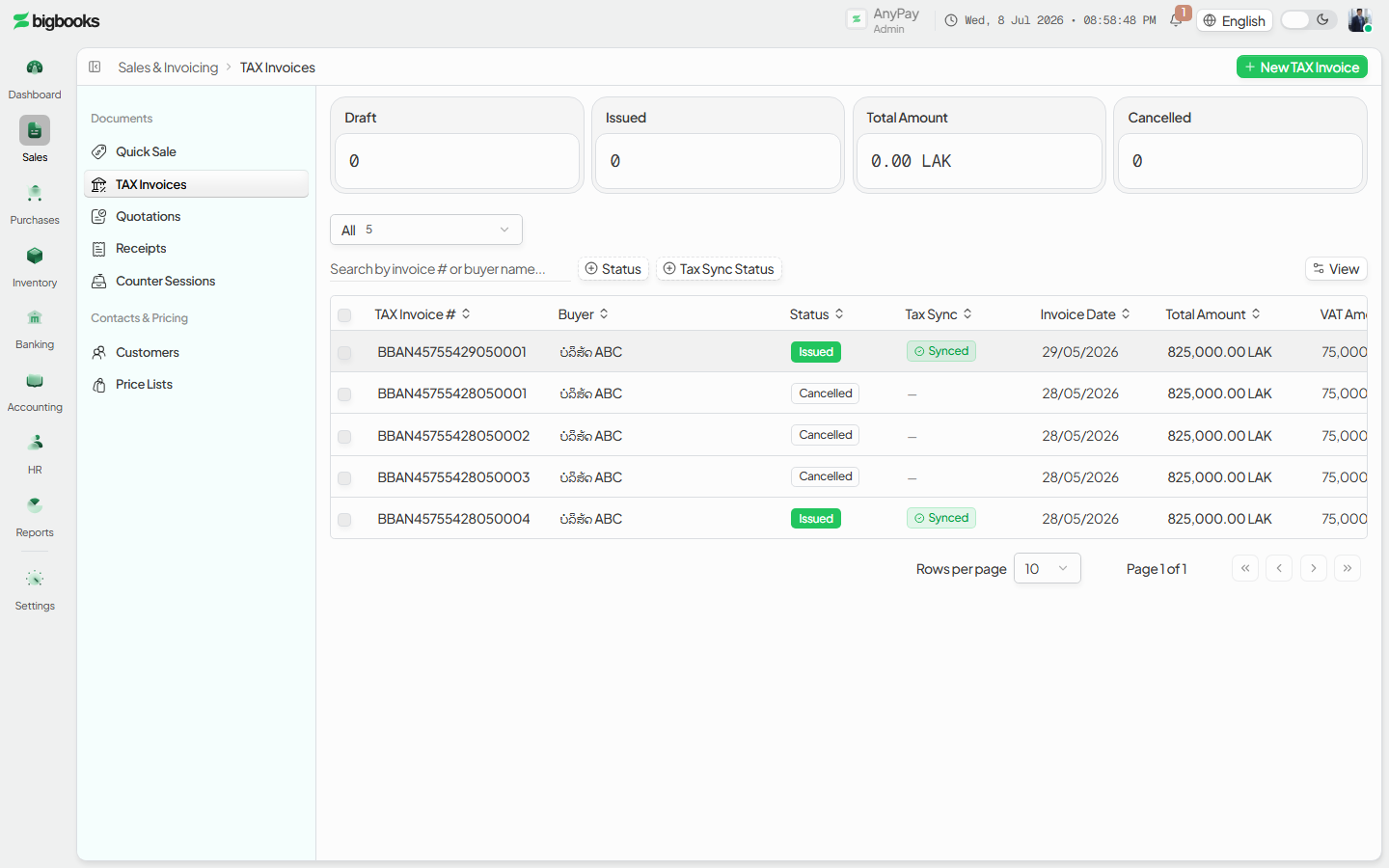Screen dimensions: 1389x868
Task: Open Counter Sessions menu item
Action: tap(197, 281)
